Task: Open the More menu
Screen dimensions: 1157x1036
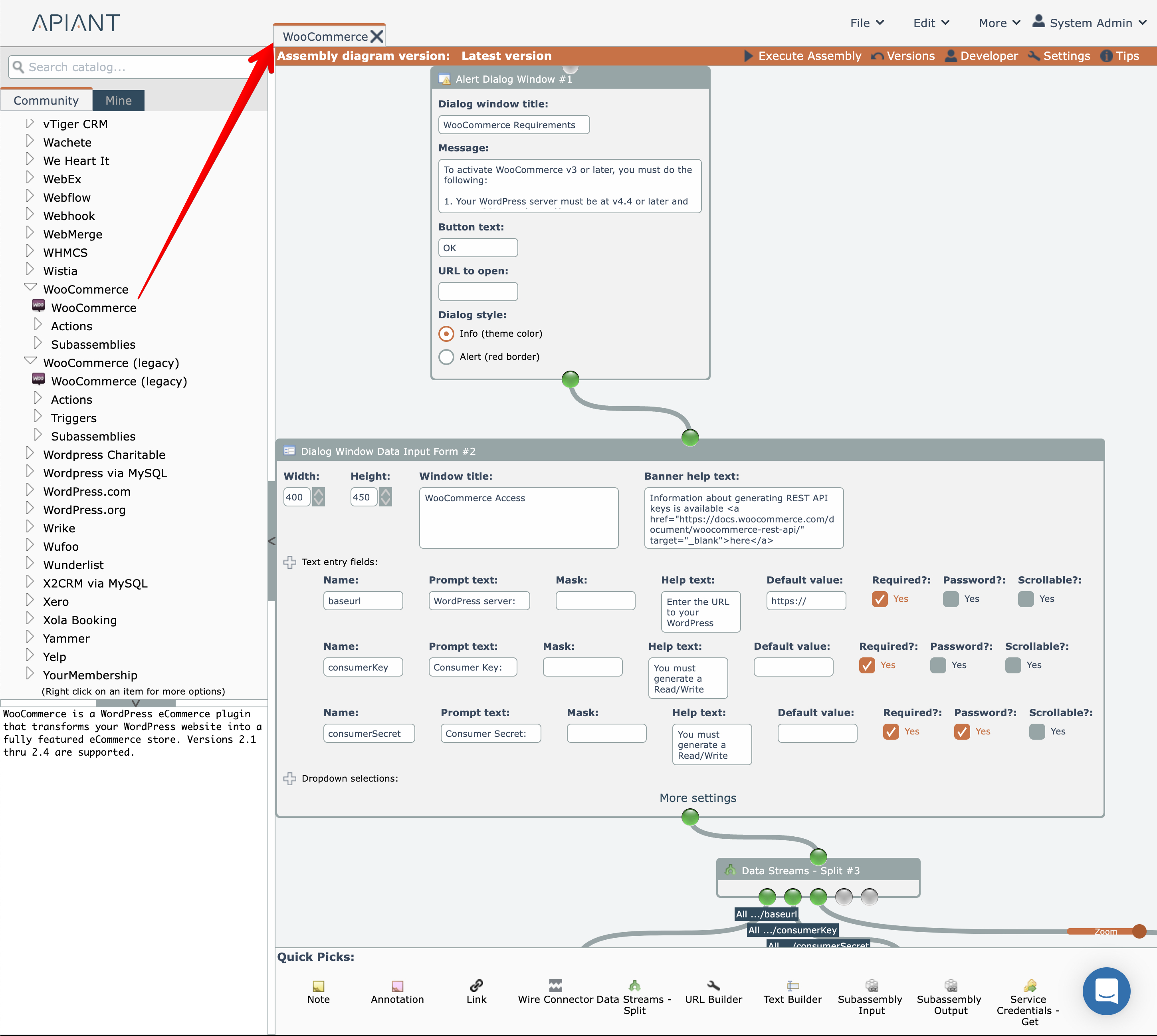Action: coord(999,23)
